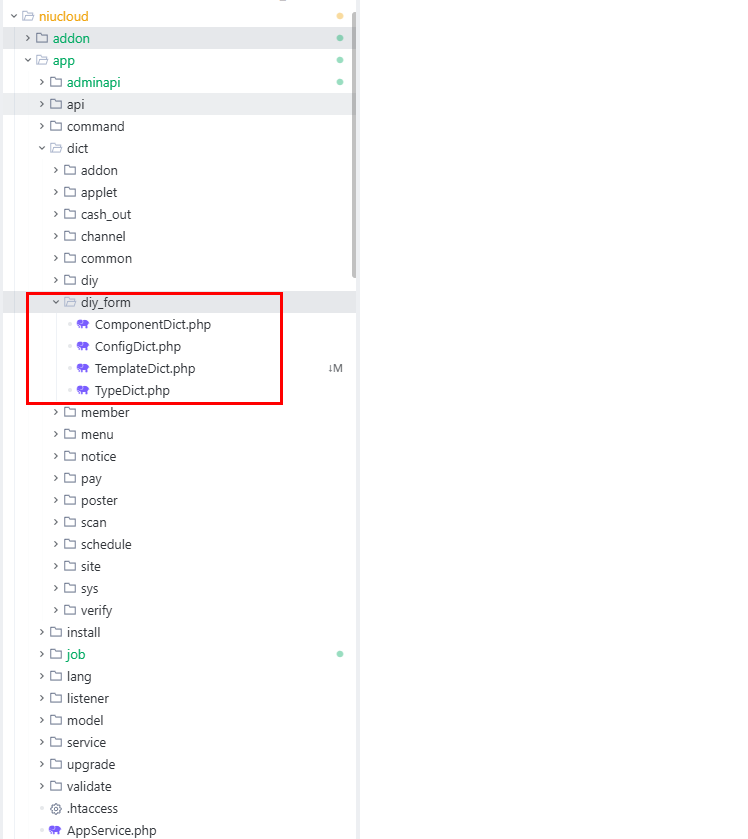Click the PHP icon beside ConfigDict.php
748x839 pixels.
83,346
